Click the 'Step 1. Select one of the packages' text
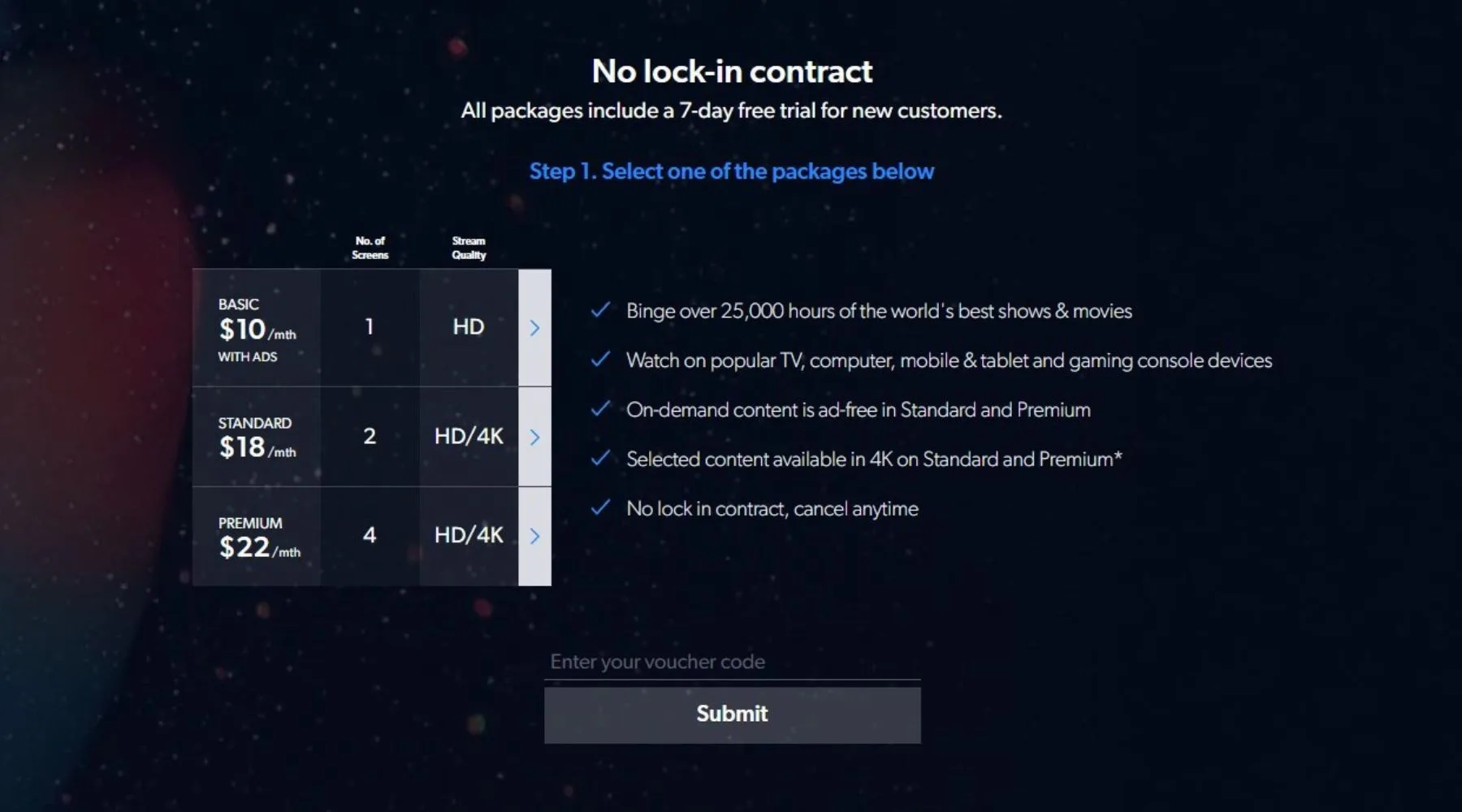Viewport: 1462px width, 812px height. click(x=732, y=171)
